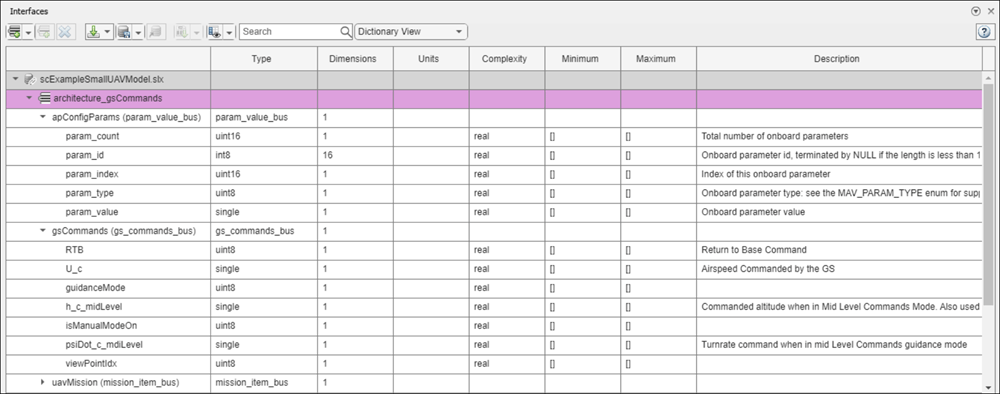This screenshot has width=1000, height=394.
Task: Select the param_value element row
Action: point(494,212)
